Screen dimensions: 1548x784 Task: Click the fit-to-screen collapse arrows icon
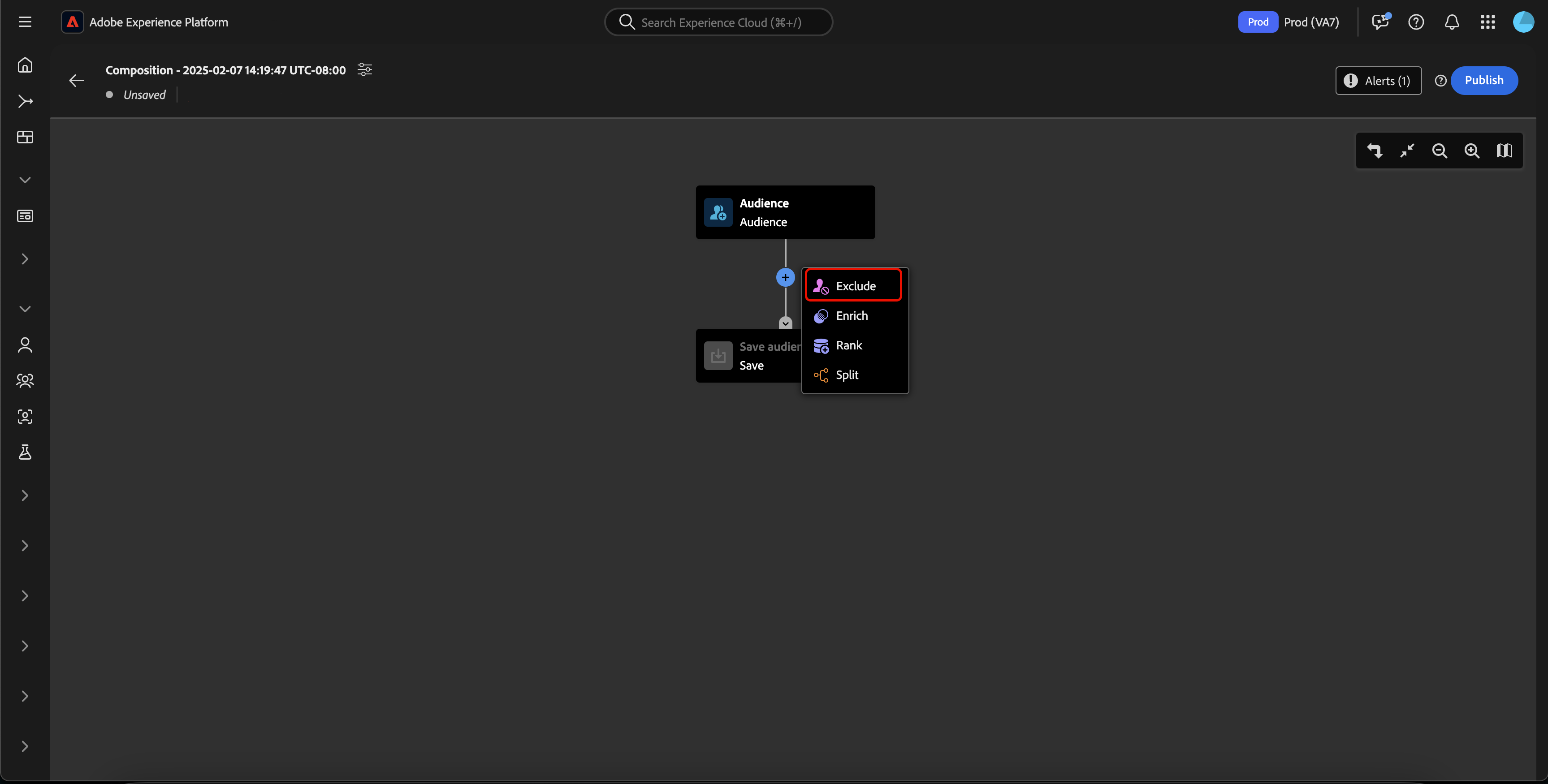[x=1407, y=151]
